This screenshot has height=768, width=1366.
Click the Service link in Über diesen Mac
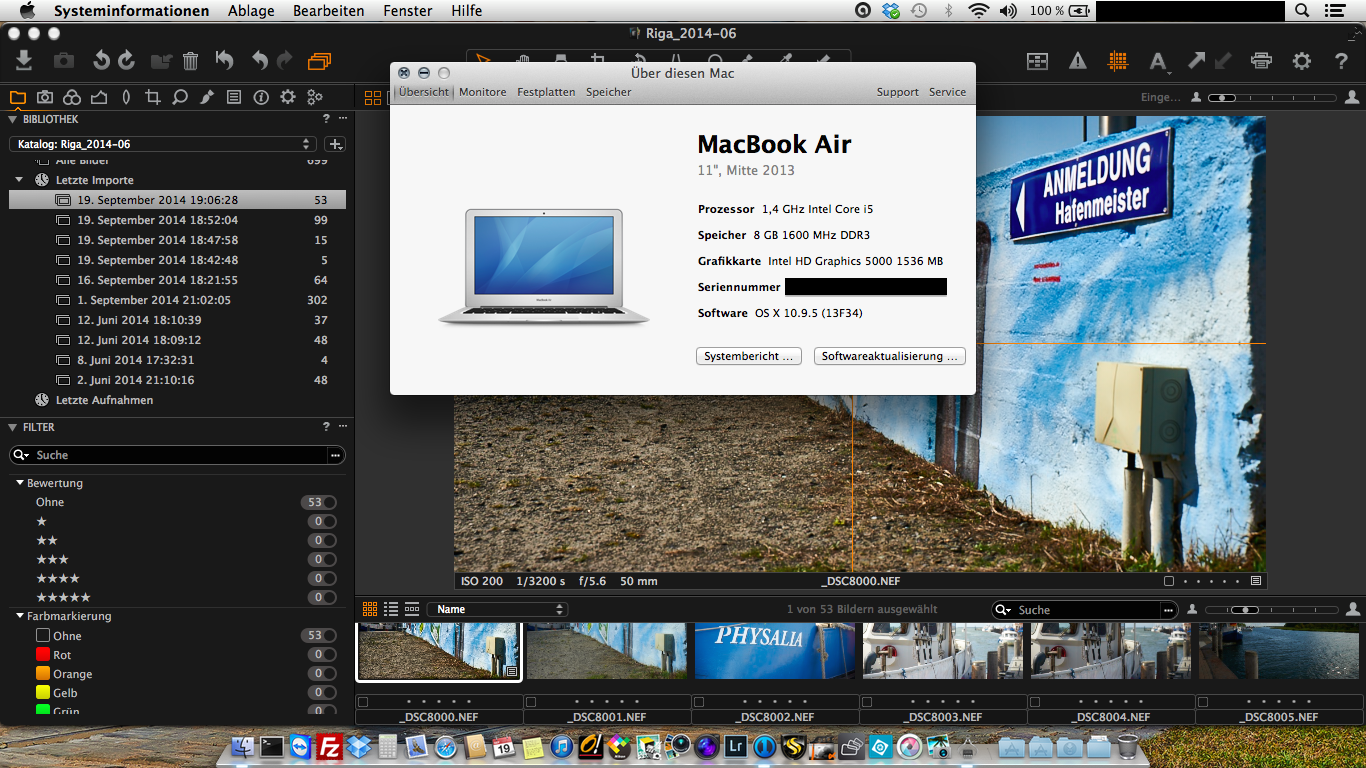coord(947,92)
